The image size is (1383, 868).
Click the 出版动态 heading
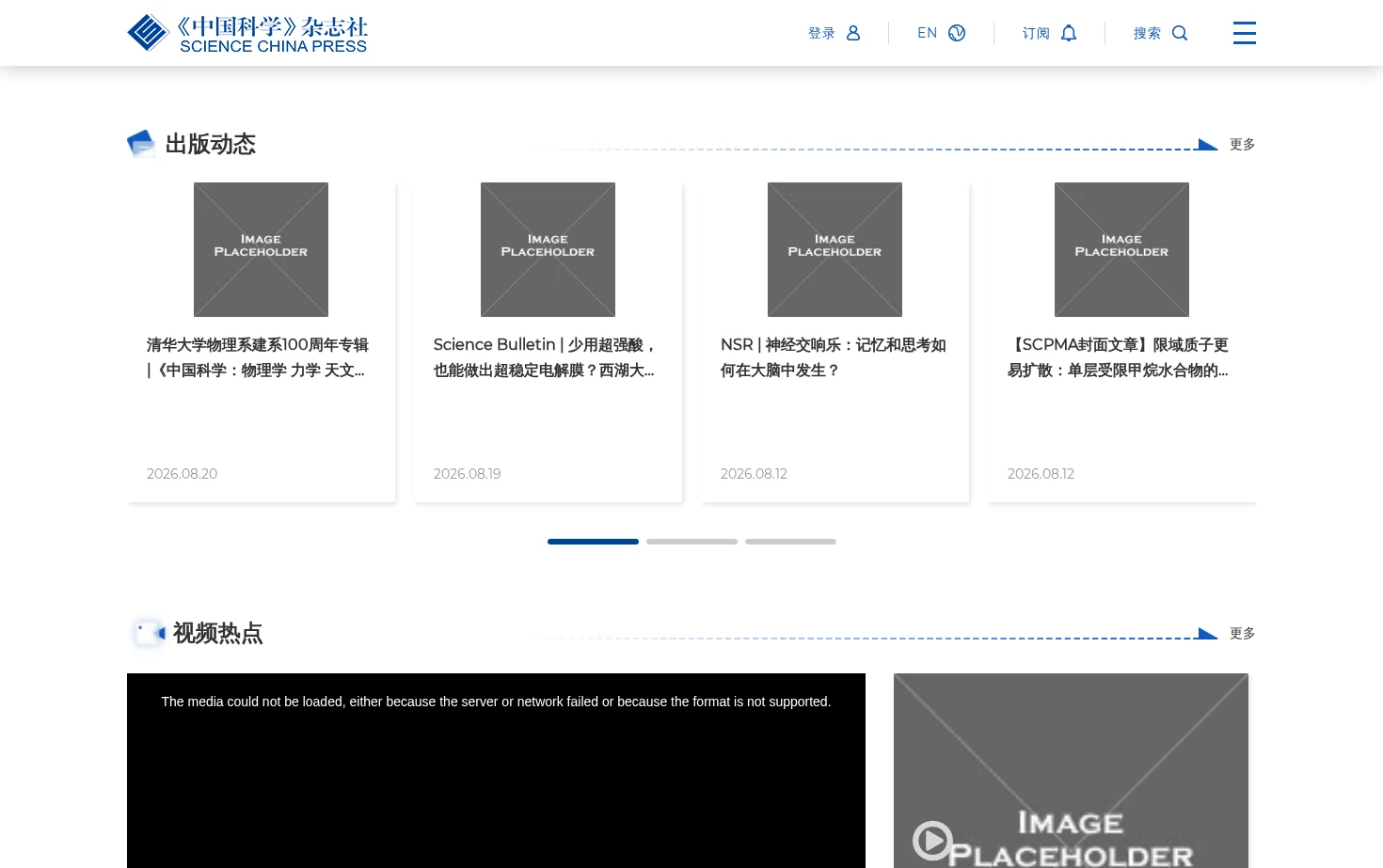[x=211, y=144]
